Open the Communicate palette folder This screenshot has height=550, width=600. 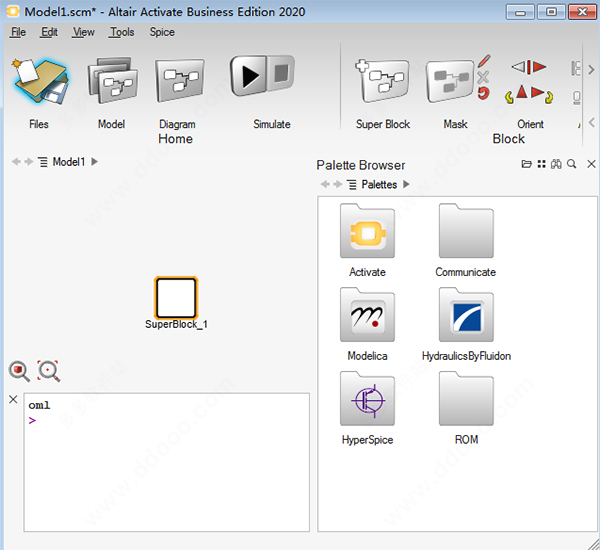(x=466, y=231)
